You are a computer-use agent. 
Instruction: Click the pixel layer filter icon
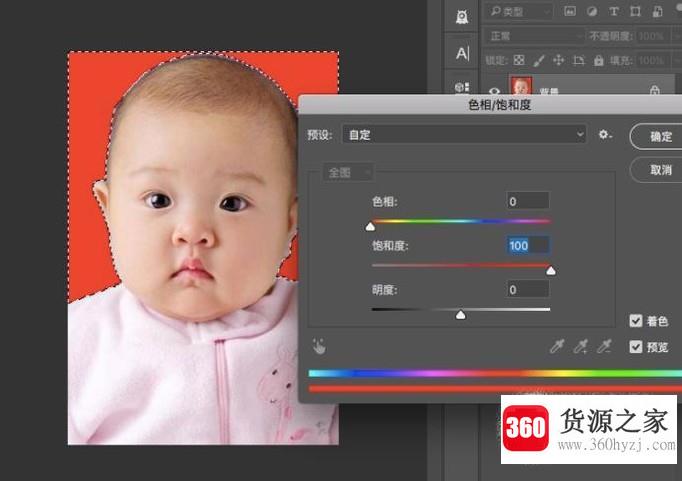coord(570,12)
